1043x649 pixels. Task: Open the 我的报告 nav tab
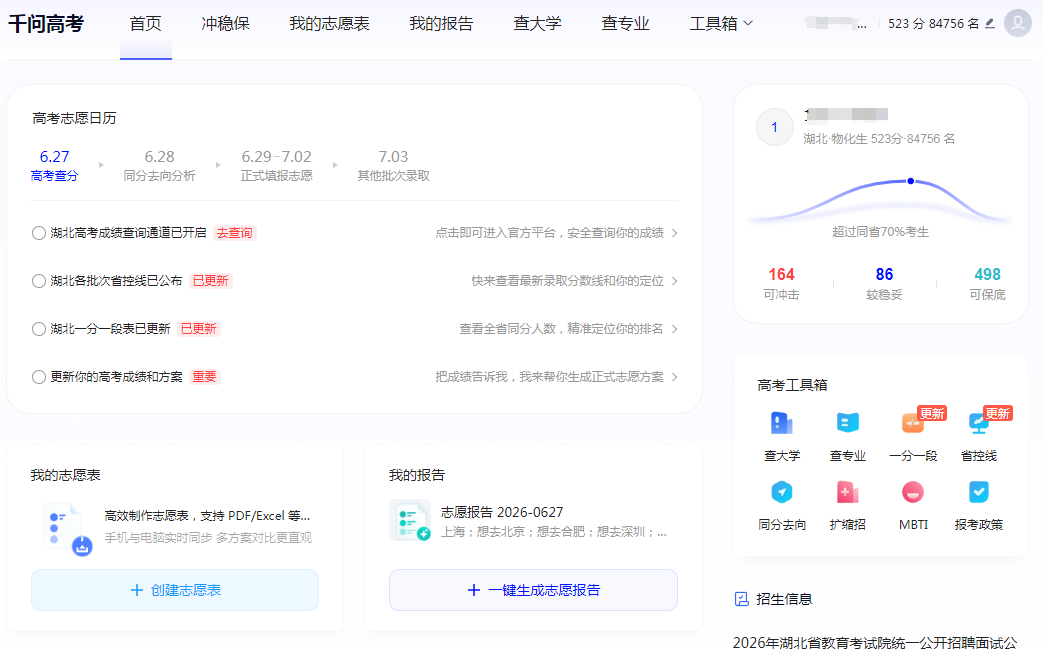click(441, 23)
